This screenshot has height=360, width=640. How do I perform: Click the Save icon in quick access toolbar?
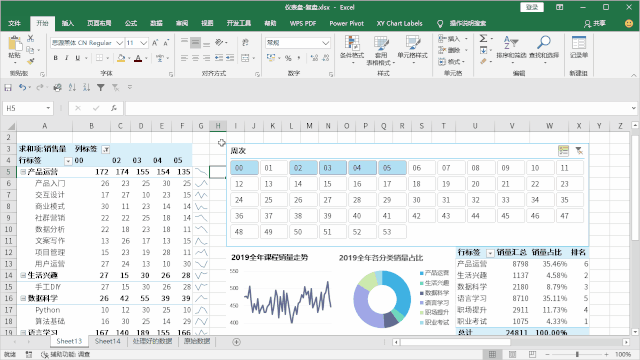8,87
